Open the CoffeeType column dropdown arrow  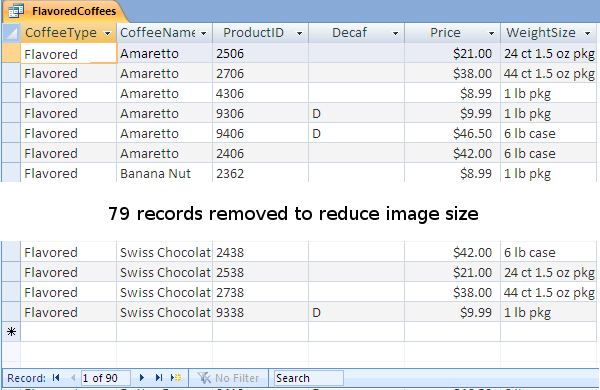[x=108, y=33]
